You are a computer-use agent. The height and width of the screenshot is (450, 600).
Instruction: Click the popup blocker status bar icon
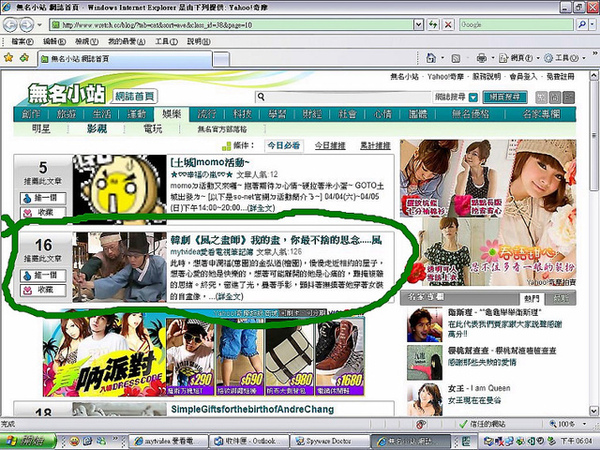pyautogui.click(x=421, y=424)
